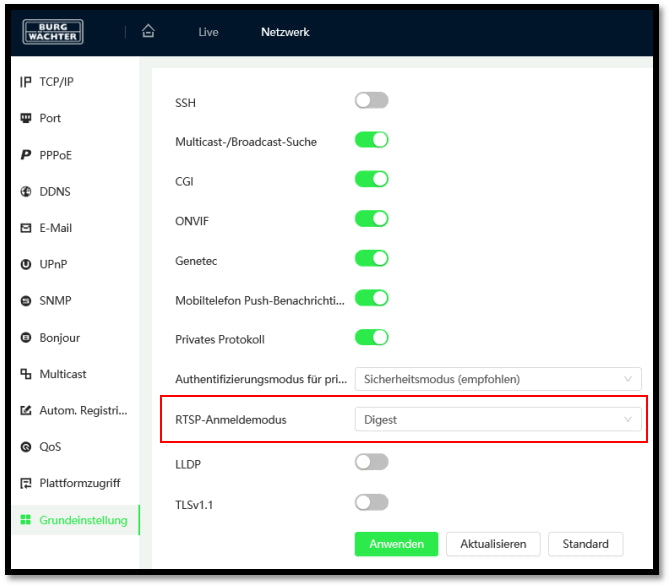Expand the Authentifizierungsmodus dropdown

coord(498,379)
